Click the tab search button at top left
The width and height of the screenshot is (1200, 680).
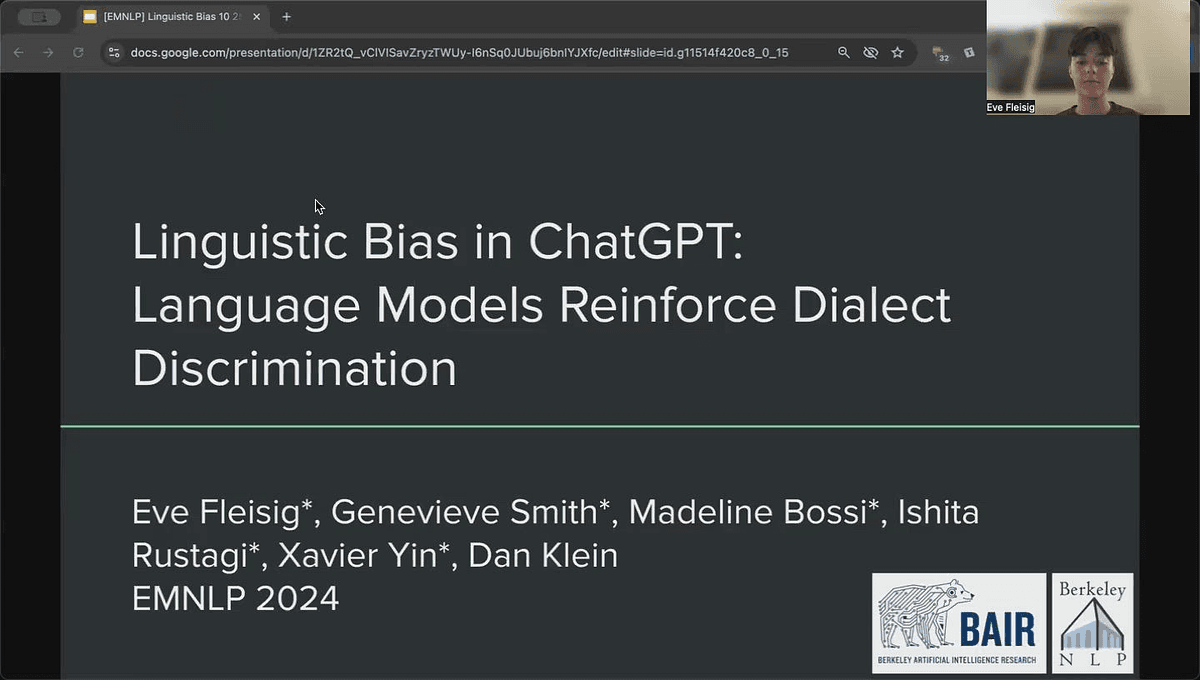[x=39, y=17]
